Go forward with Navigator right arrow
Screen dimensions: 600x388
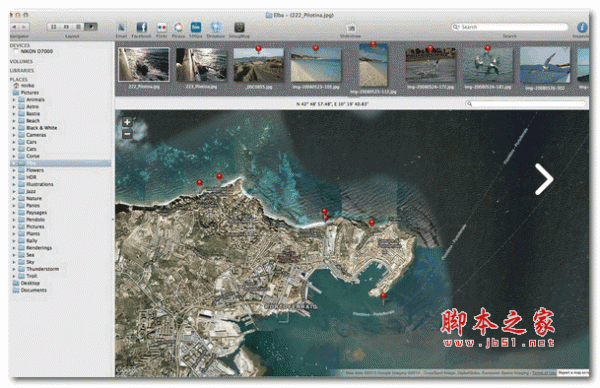tap(24, 27)
